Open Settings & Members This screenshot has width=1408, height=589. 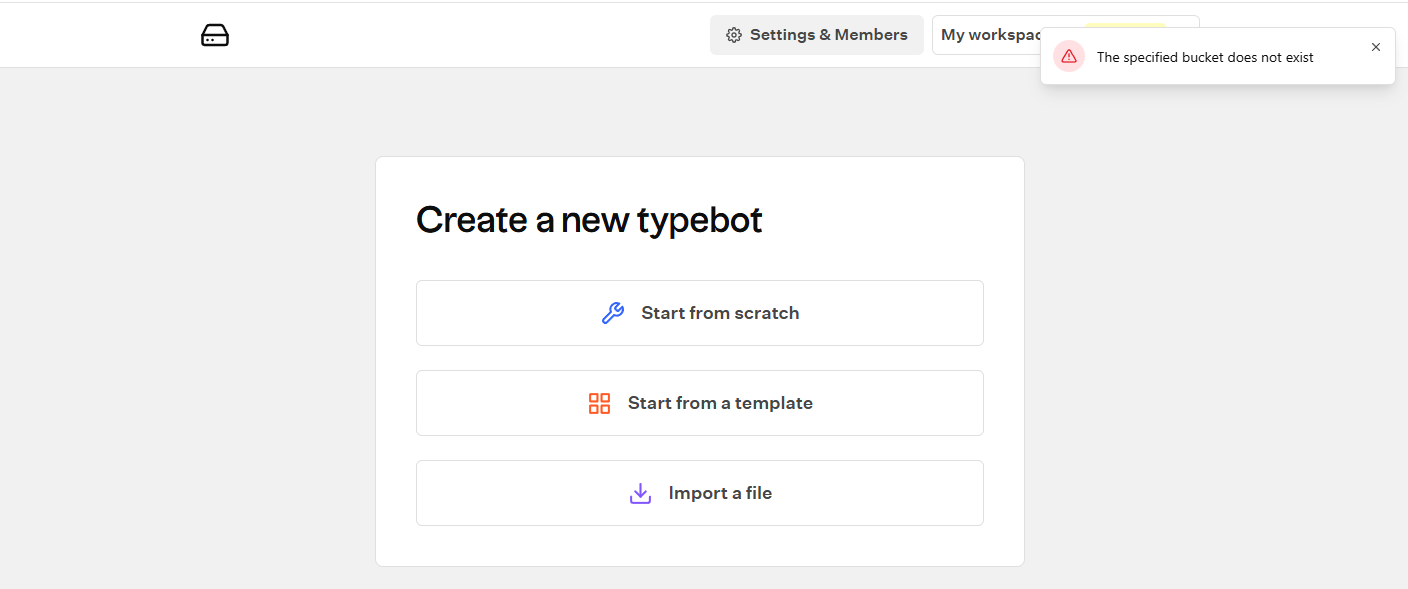[x=817, y=35]
